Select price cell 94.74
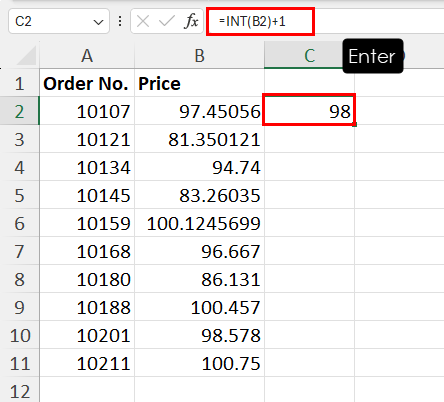 tap(199, 167)
